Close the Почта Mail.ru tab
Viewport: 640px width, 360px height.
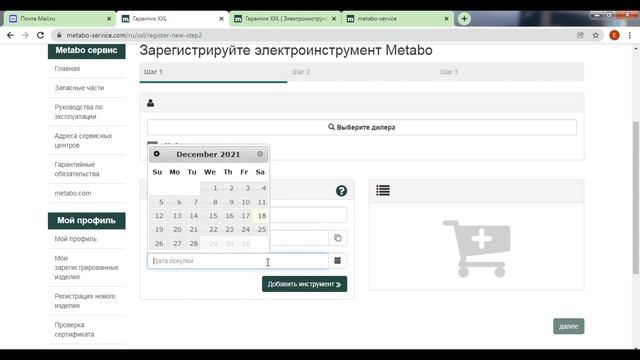pyautogui.click(x=109, y=19)
